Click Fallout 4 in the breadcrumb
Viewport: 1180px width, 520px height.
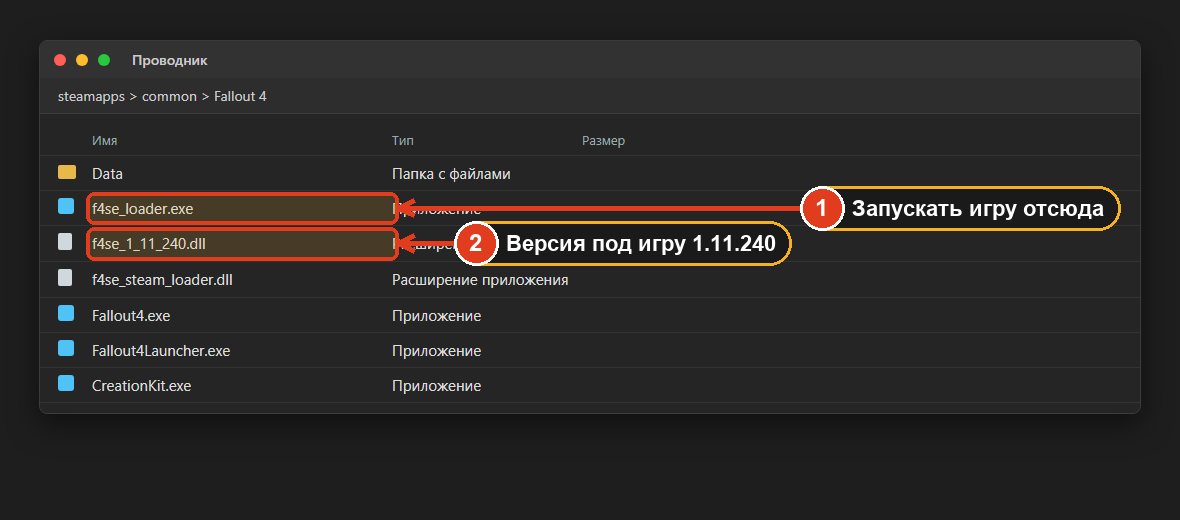[x=240, y=96]
